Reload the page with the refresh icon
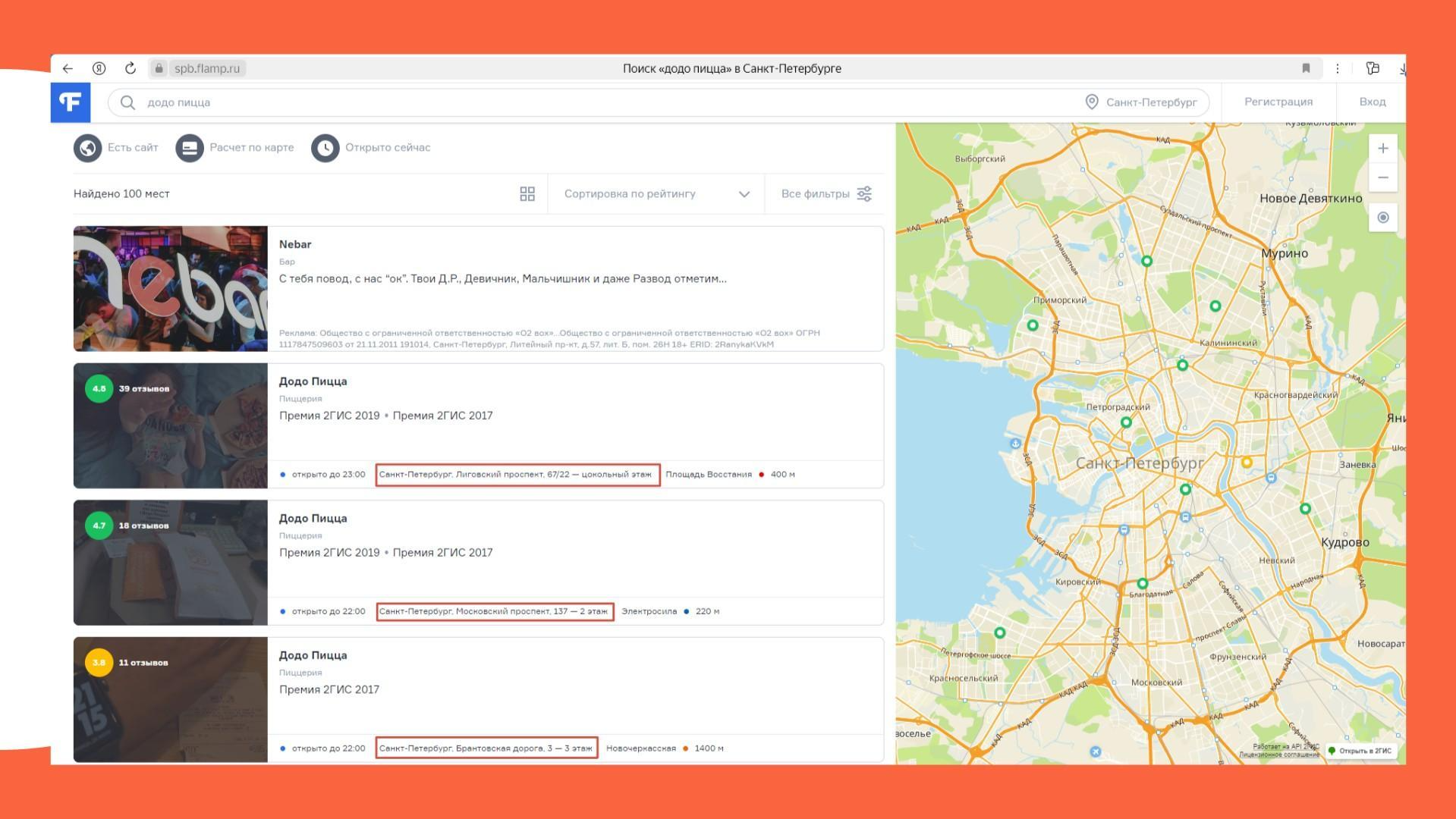The image size is (1456, 819). [131, 68]
